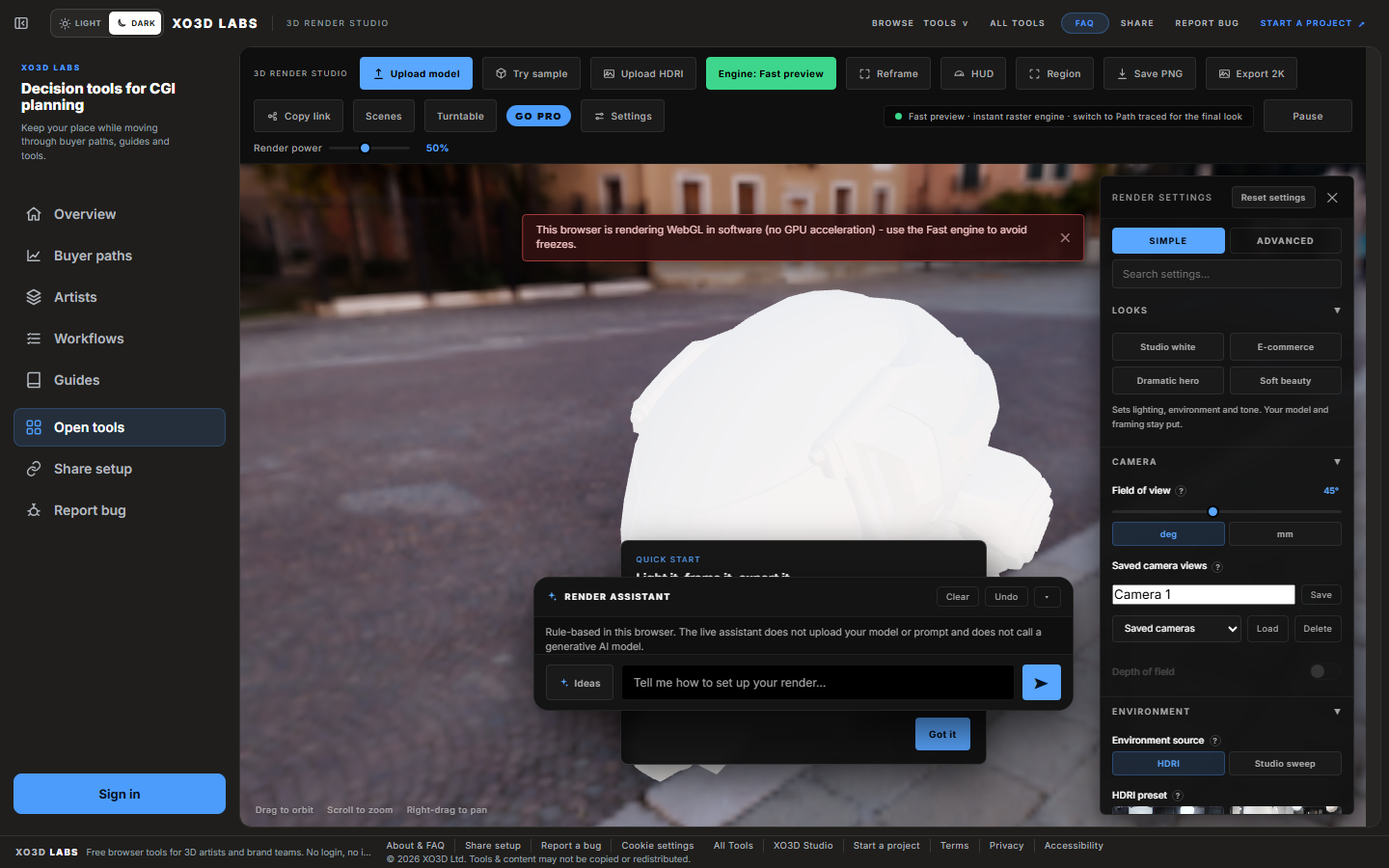This screenshot has width=1389, height=868.
Task: Open FAQ in the top navigation
Action: pos(1084,23)
